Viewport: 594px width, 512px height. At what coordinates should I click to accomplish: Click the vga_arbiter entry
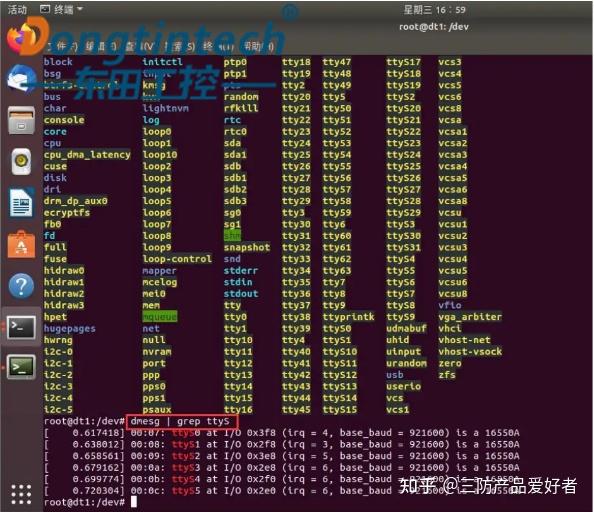point(470,317)
